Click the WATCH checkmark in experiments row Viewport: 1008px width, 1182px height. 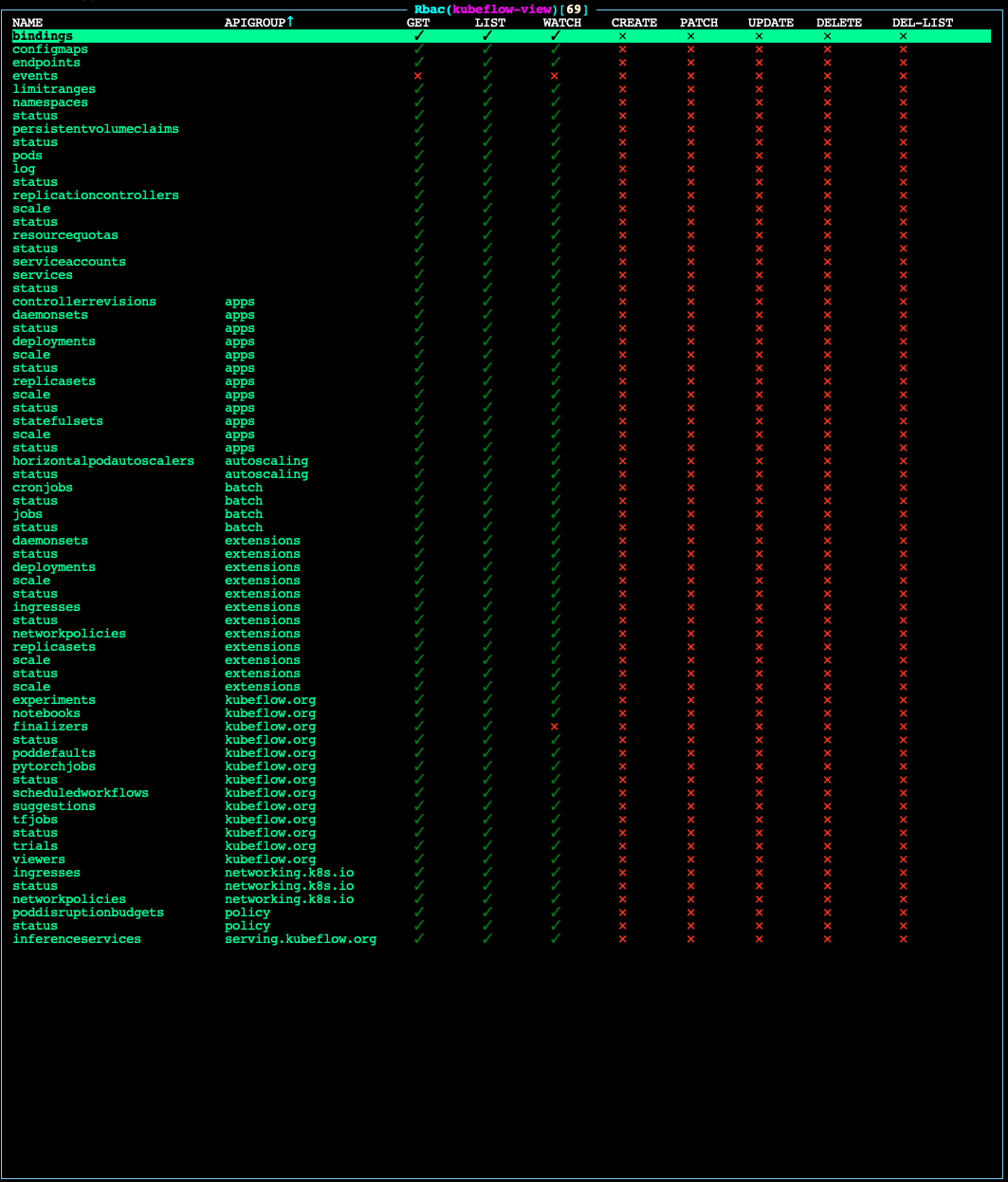pyautogui.click(x=555, y=700)
